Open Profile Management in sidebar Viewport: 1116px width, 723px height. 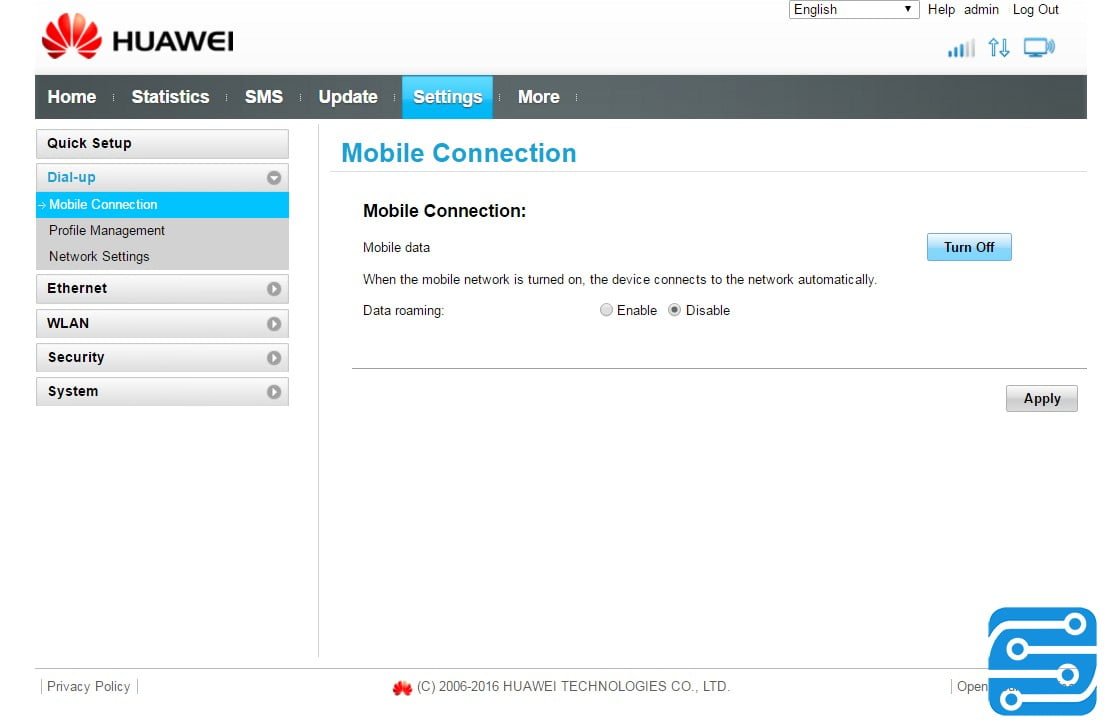click(107, 231)
